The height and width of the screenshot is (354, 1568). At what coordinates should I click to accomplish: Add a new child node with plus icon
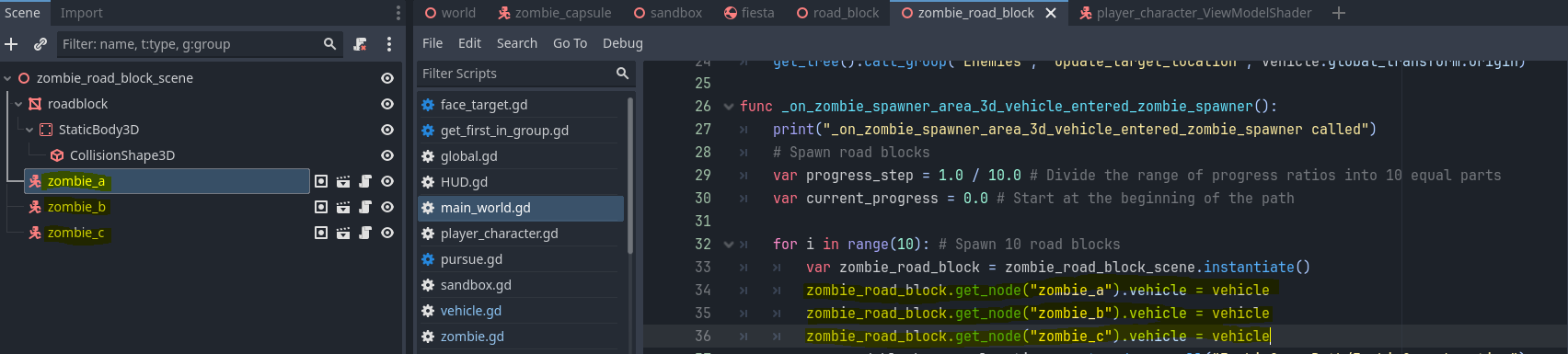pos(11,44)
